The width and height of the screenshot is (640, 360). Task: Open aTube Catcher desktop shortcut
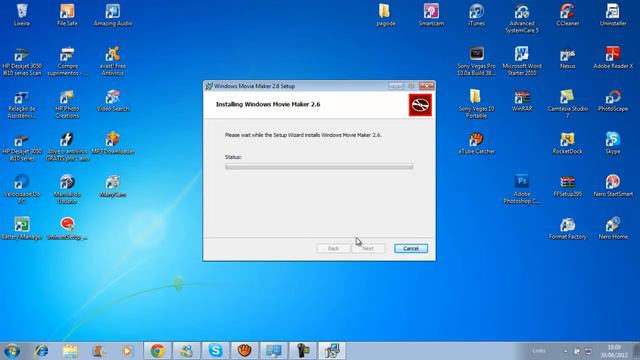point(476,143)
